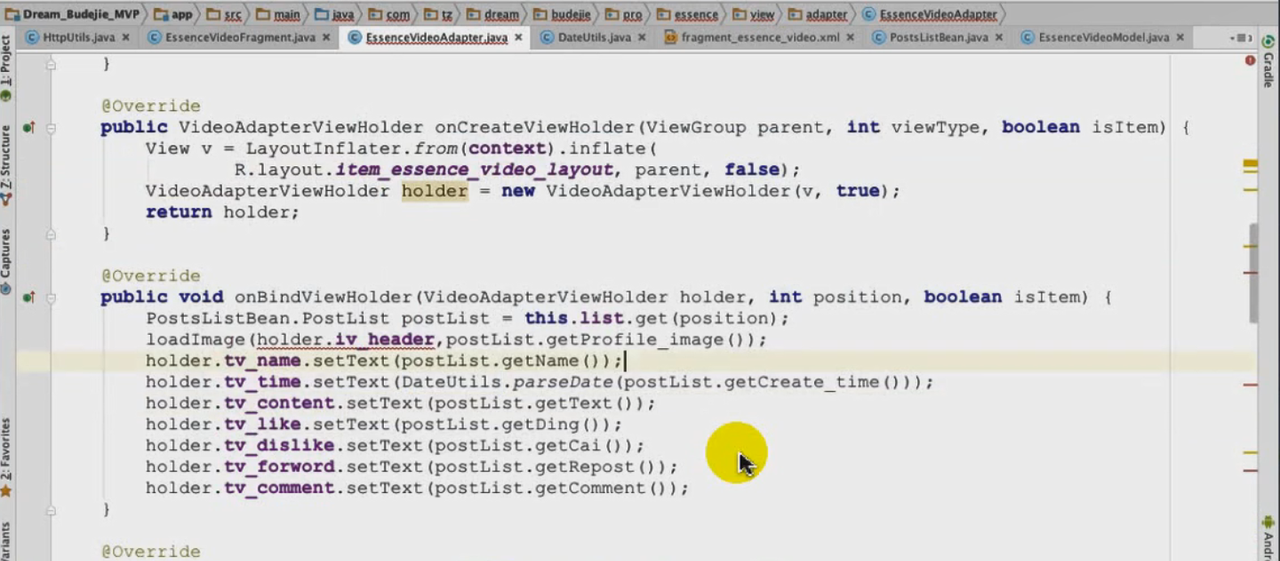Screen dimensions: 1280x561
Task: Select the java folder breadcrumb
Action: (334, 14)
